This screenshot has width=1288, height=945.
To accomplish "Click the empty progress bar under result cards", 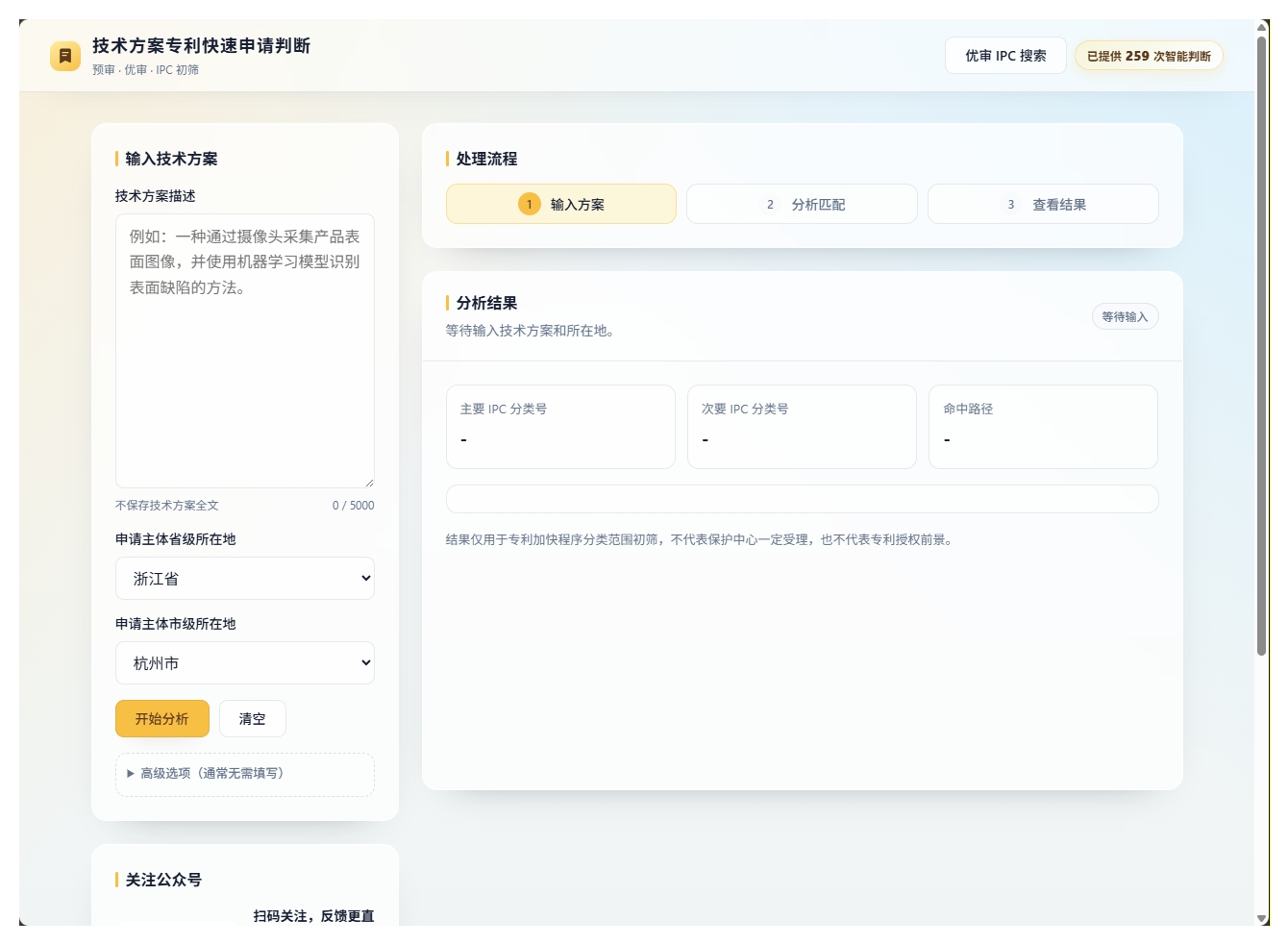I will 803,499.
